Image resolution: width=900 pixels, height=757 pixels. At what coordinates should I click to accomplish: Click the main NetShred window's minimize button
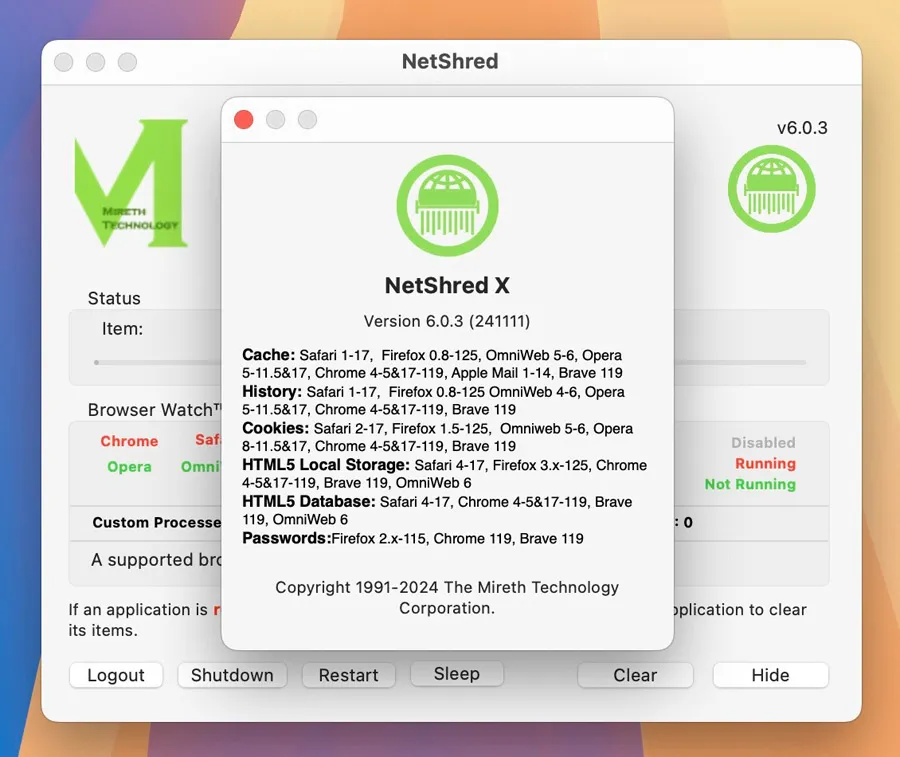click(95, 62)
